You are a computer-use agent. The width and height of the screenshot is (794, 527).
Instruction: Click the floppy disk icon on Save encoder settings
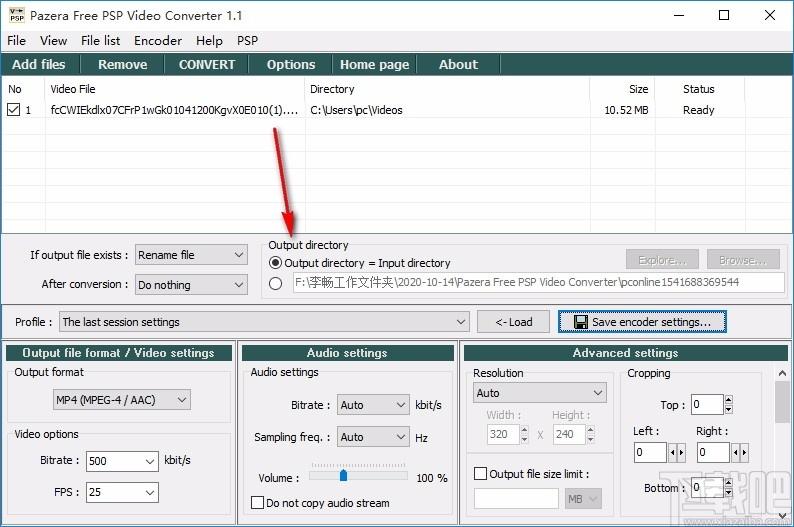pos(580,322)
